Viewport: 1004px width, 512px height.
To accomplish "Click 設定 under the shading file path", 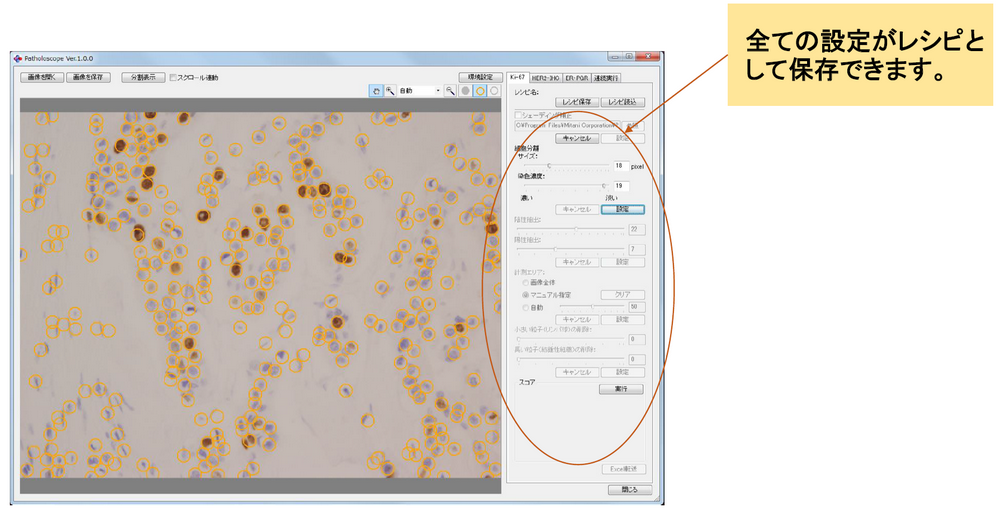I will (623, 138).
